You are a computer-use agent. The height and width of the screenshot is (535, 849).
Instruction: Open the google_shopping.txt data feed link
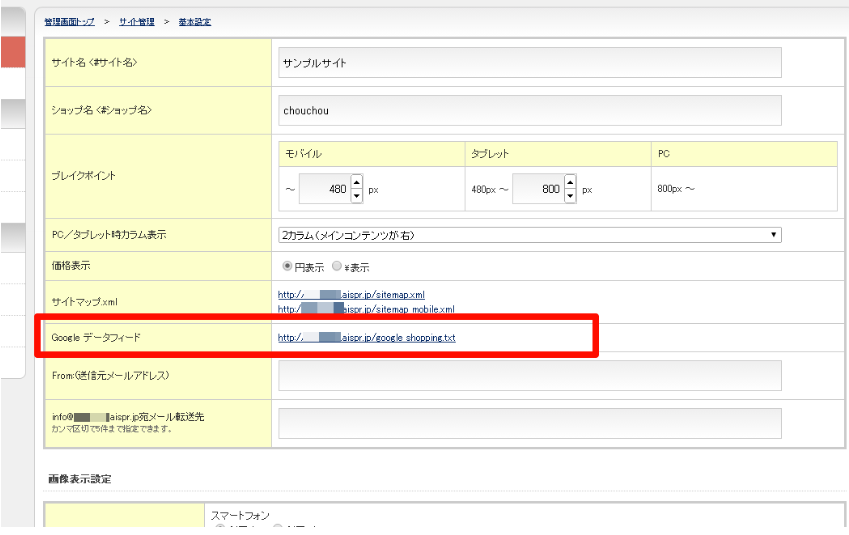click(366, 338)
